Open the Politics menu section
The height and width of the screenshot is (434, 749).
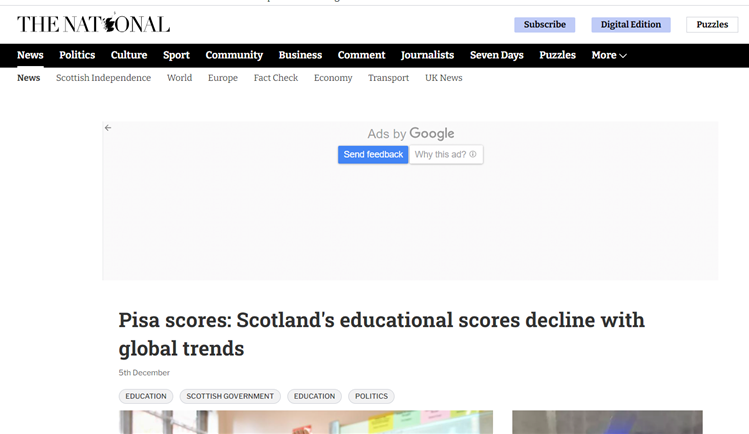click(x=77, y=55)
